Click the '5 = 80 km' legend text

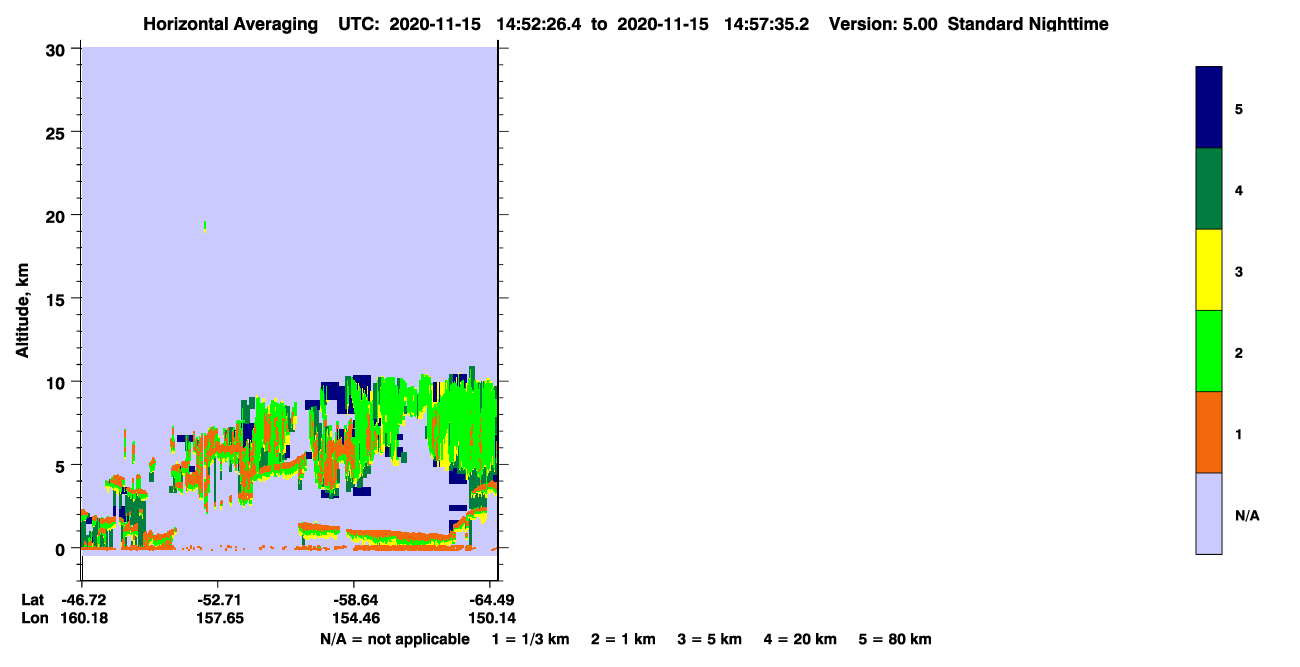[895, 640]
